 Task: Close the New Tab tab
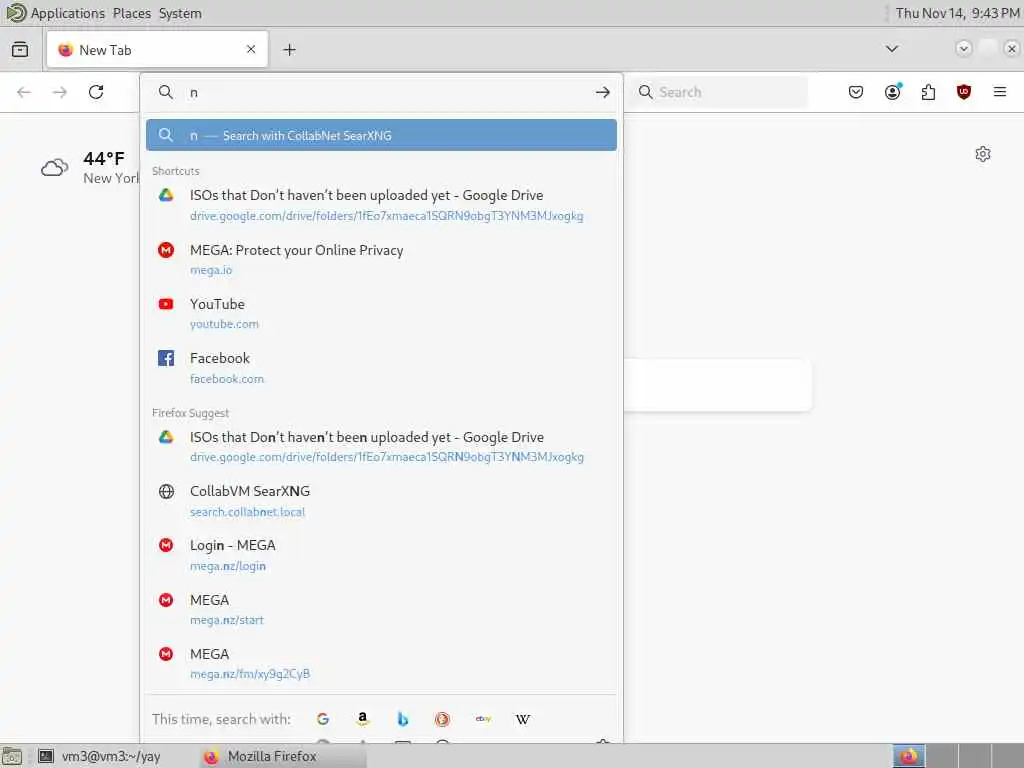click(251, 49)
